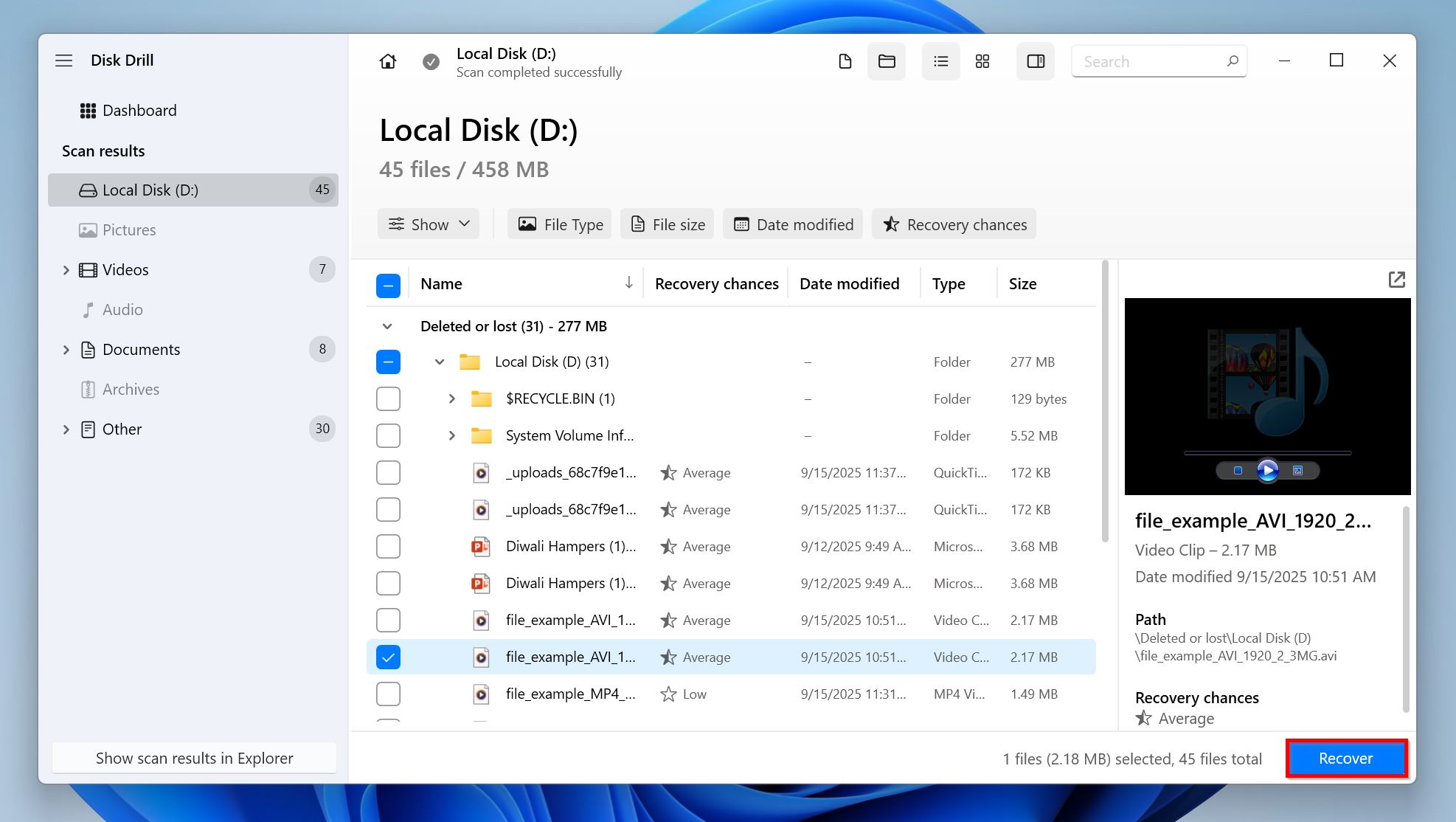Toggle the preview panel icon

(1035, 61)
